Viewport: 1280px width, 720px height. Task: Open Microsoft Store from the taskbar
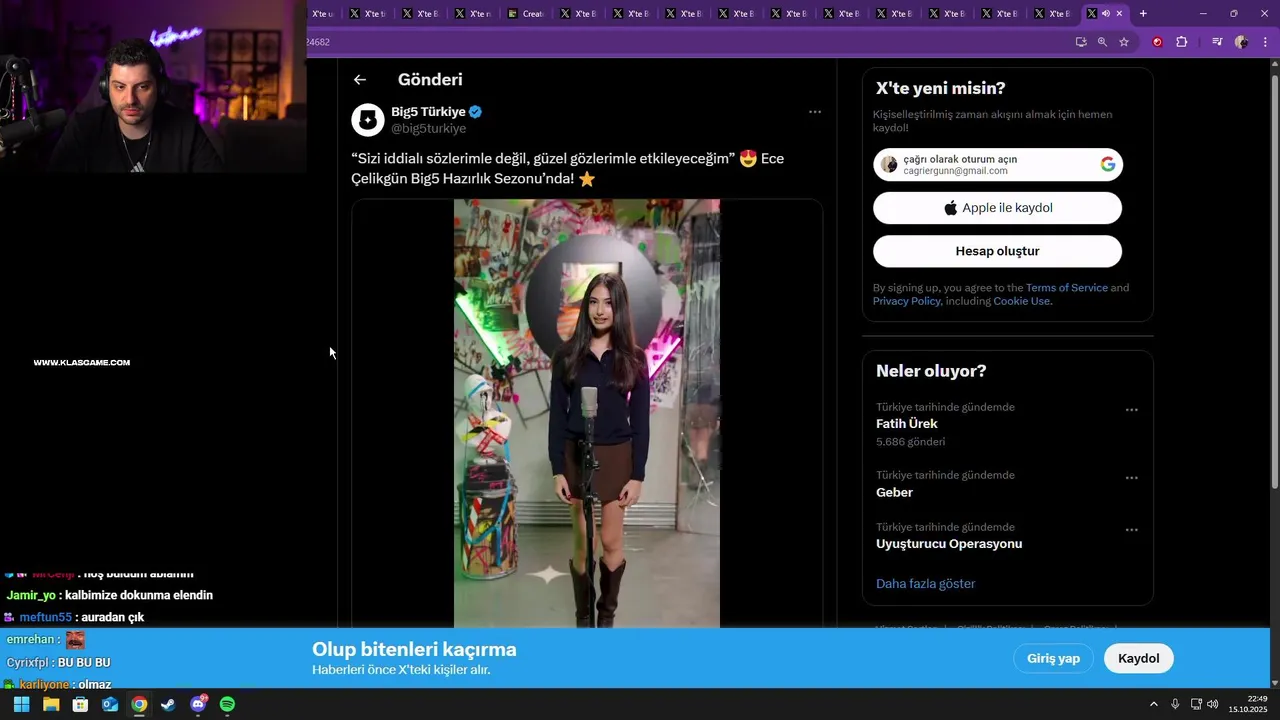80,704
